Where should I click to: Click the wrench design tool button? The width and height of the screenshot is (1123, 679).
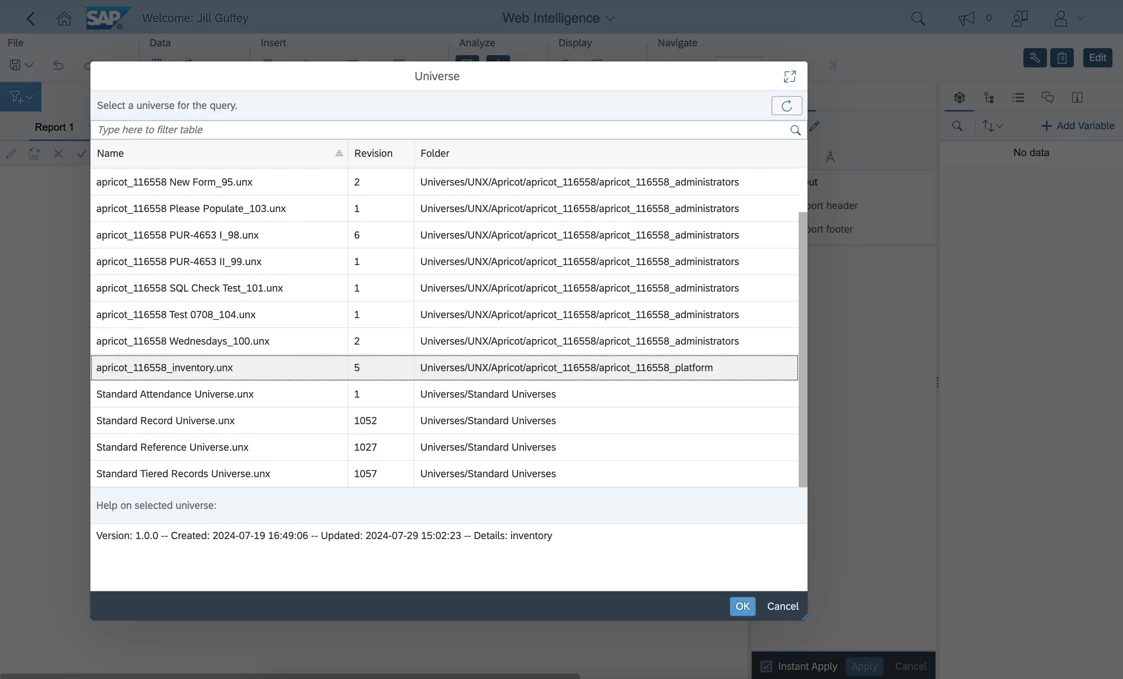pyautogui.click(x=1035, y=58)
